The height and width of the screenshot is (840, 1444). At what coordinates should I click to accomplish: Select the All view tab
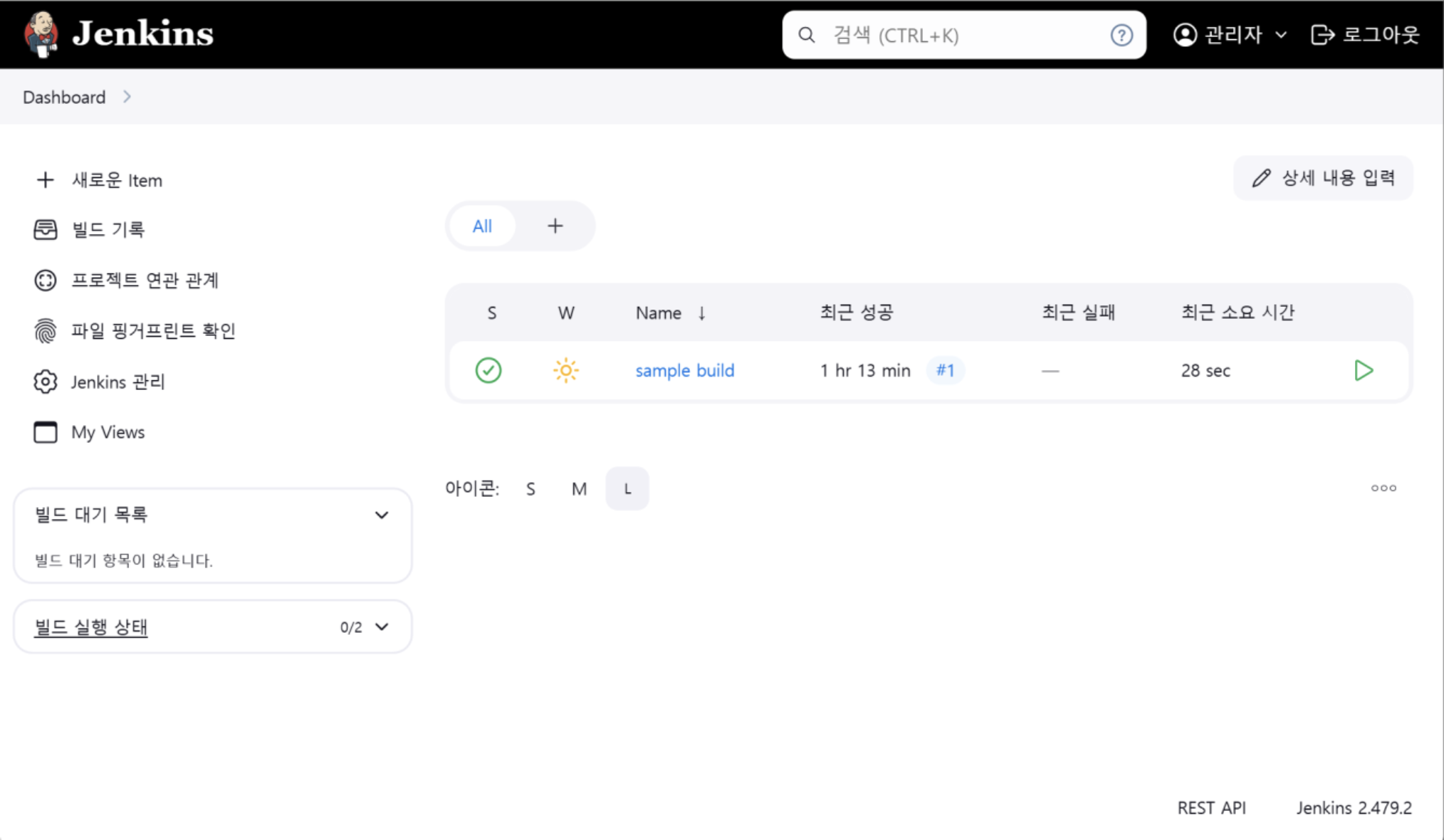tap(482, 226)
